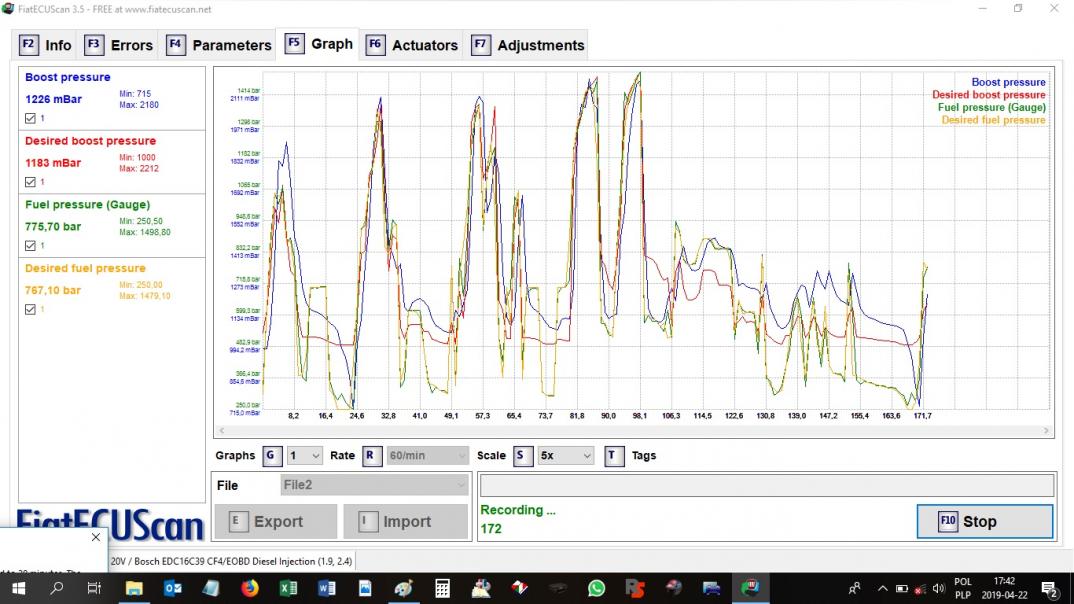Viewport: 1074px width, 604px height.
Task: Open WhatsApp from the taskbar
Action: [x=597, y=588]
